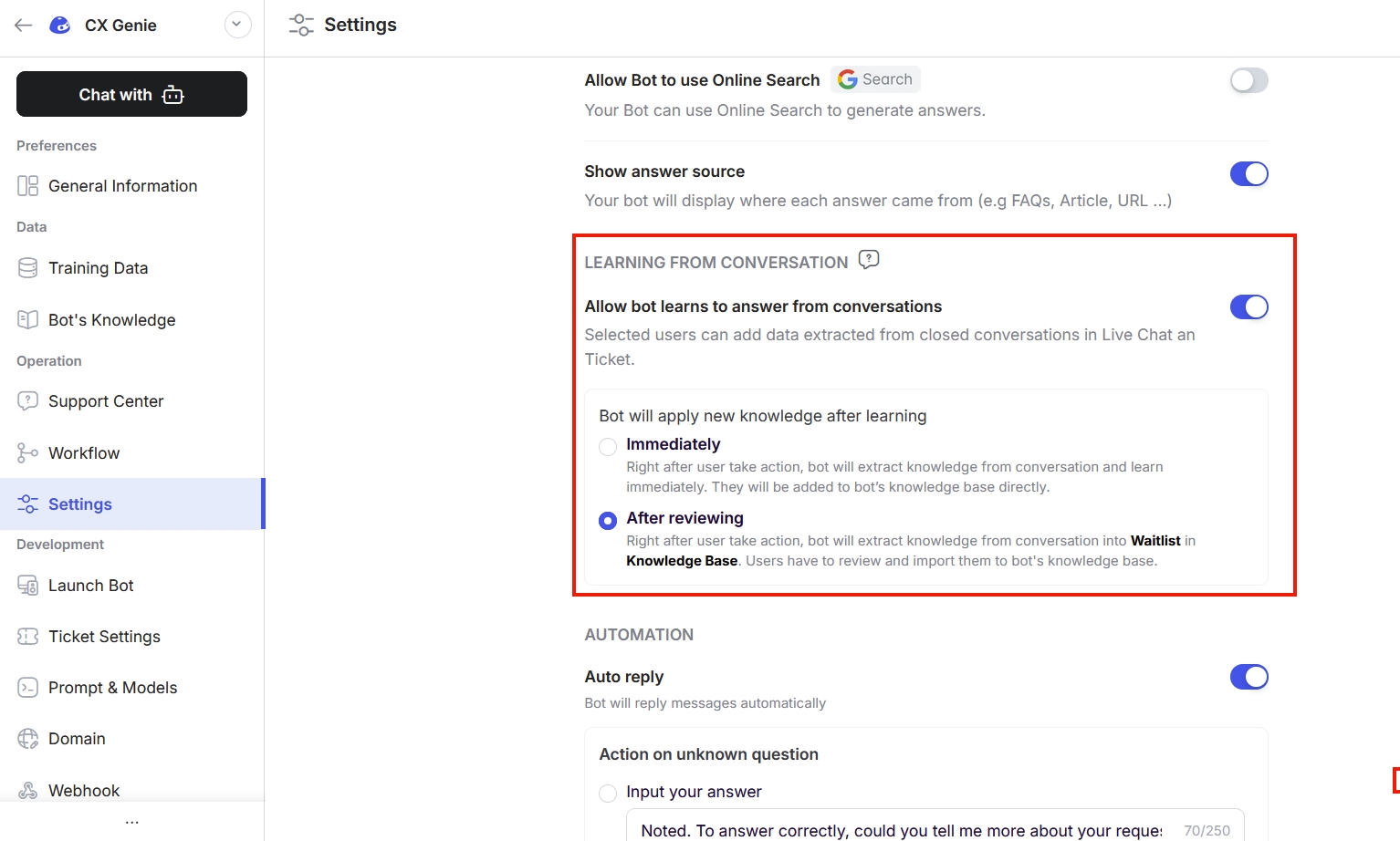Disable the Show answer source toggle
This screenshot has width=1400, height=841.
pyautogui.click(x=1249, y=173)
